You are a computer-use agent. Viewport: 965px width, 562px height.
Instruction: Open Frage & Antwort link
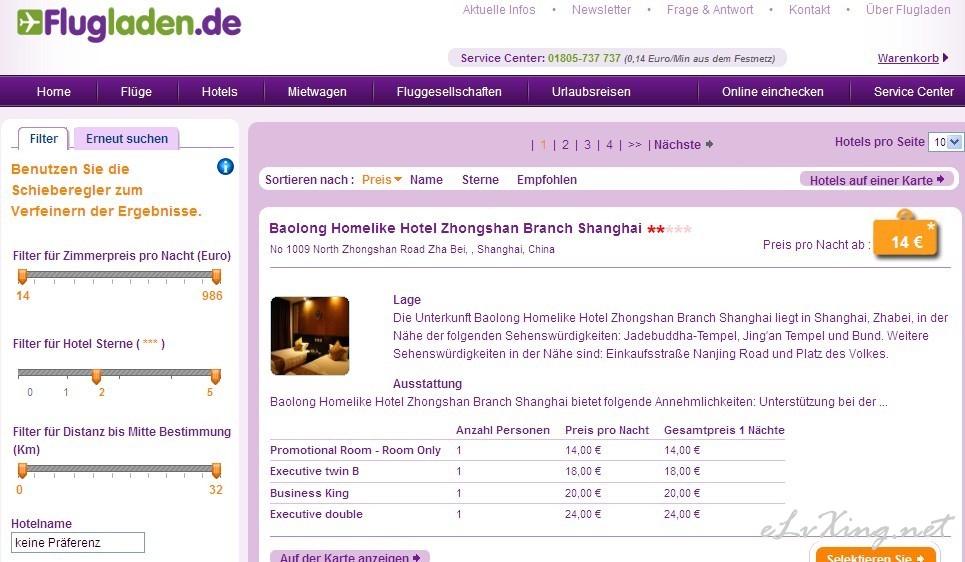click(x=710, y=10)
